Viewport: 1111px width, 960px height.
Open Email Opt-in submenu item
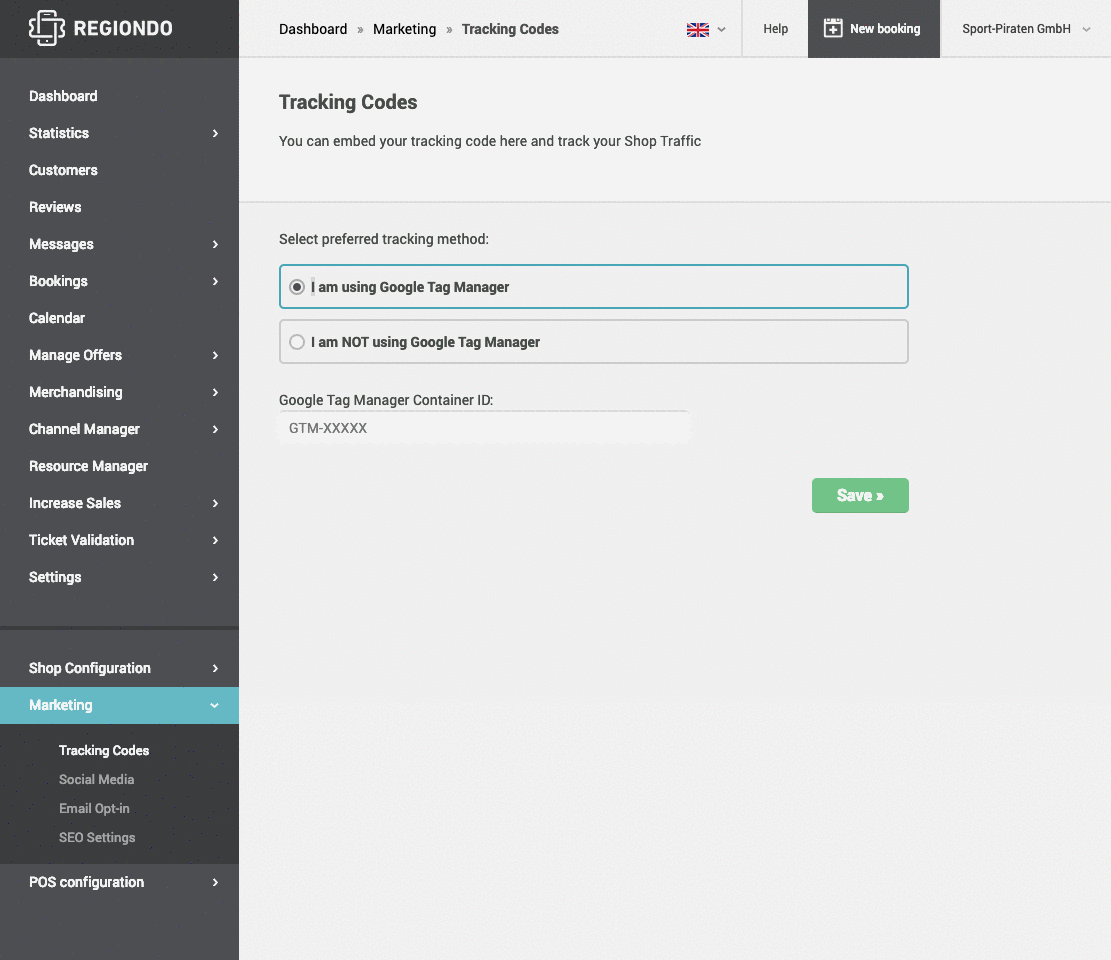pyautogui.click(x=94, y=808)
